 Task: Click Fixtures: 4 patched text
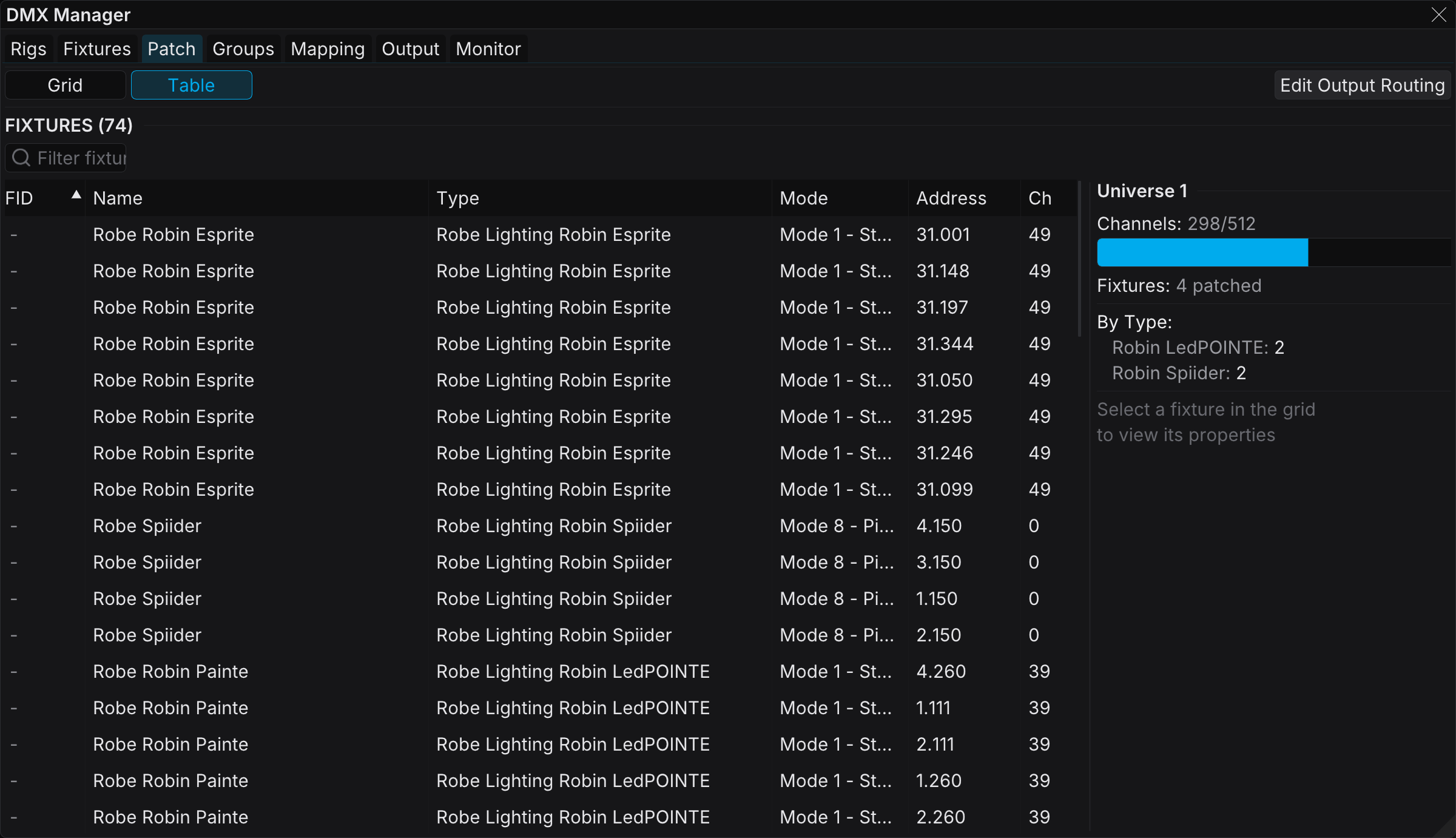pyautogui.click(x=1179, y=286)
